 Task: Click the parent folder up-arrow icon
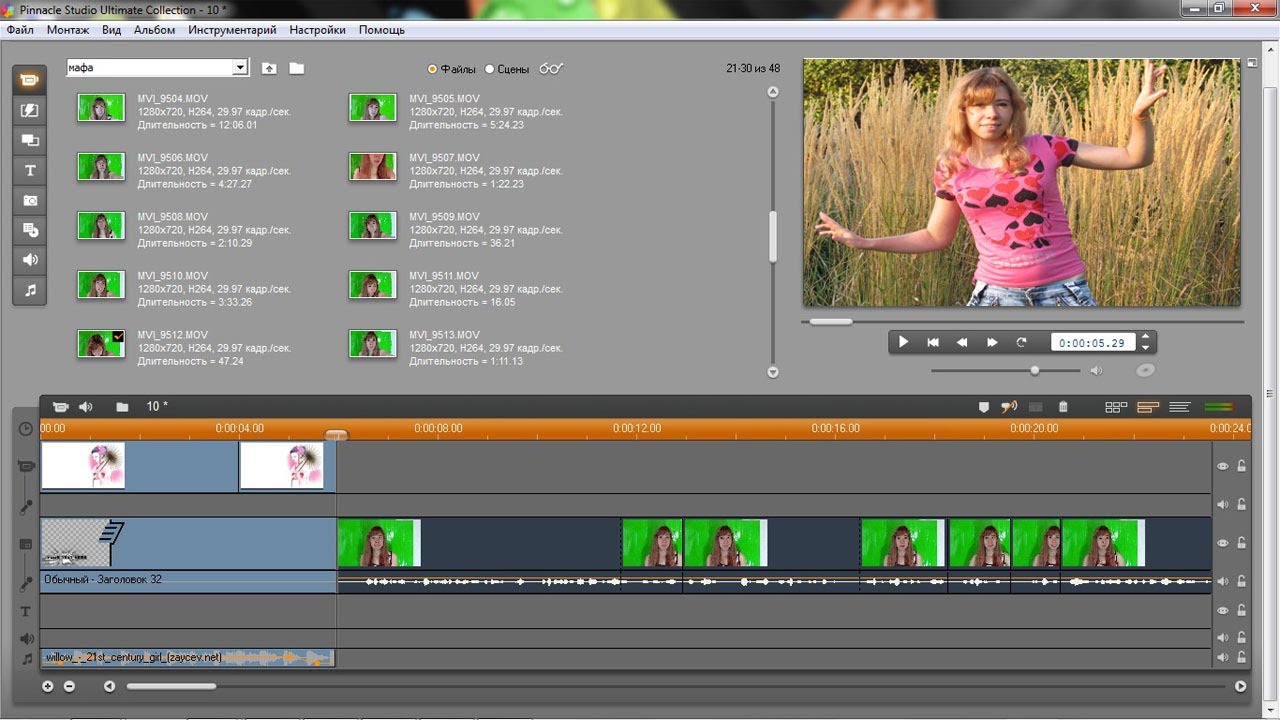269,68
